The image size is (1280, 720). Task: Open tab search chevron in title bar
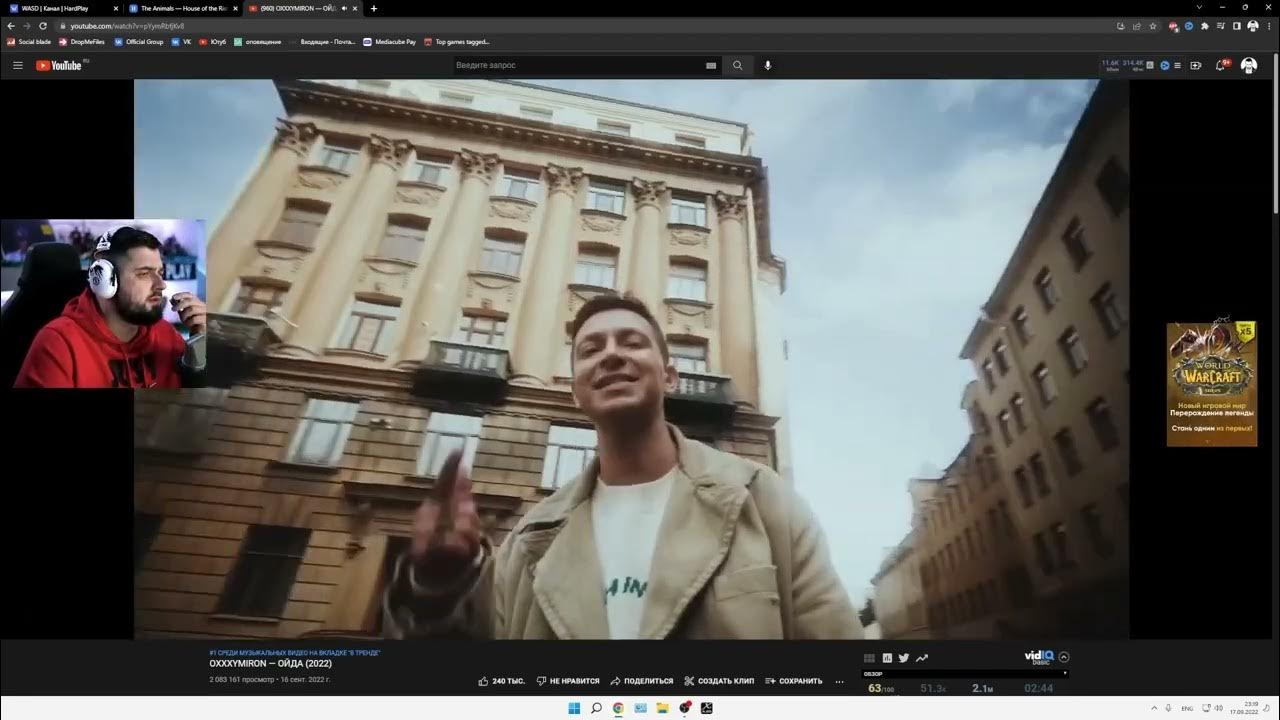pos(1200,8)
